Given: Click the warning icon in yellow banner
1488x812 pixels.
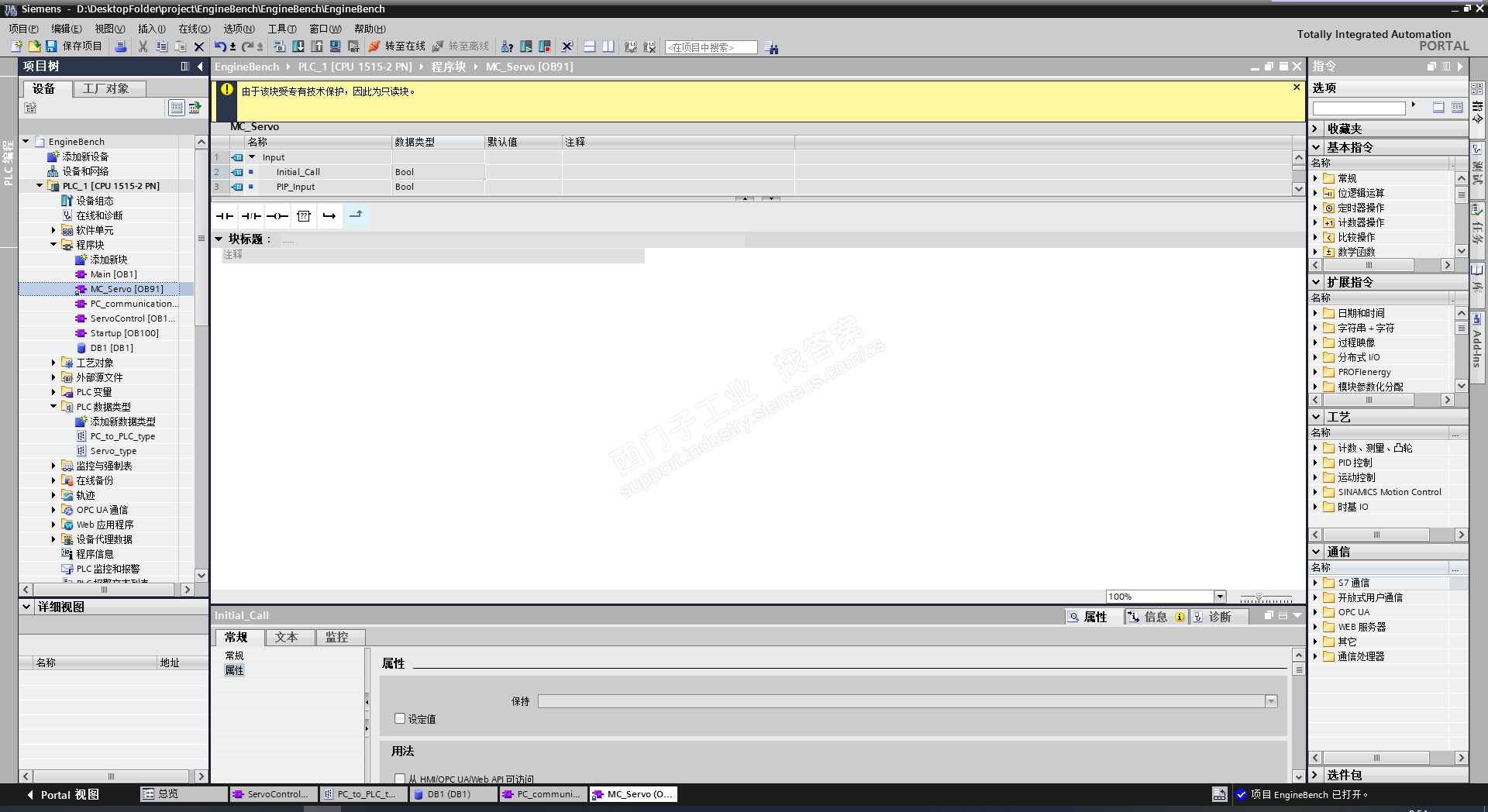Looking at the screenshot, I should pos(226,90).
